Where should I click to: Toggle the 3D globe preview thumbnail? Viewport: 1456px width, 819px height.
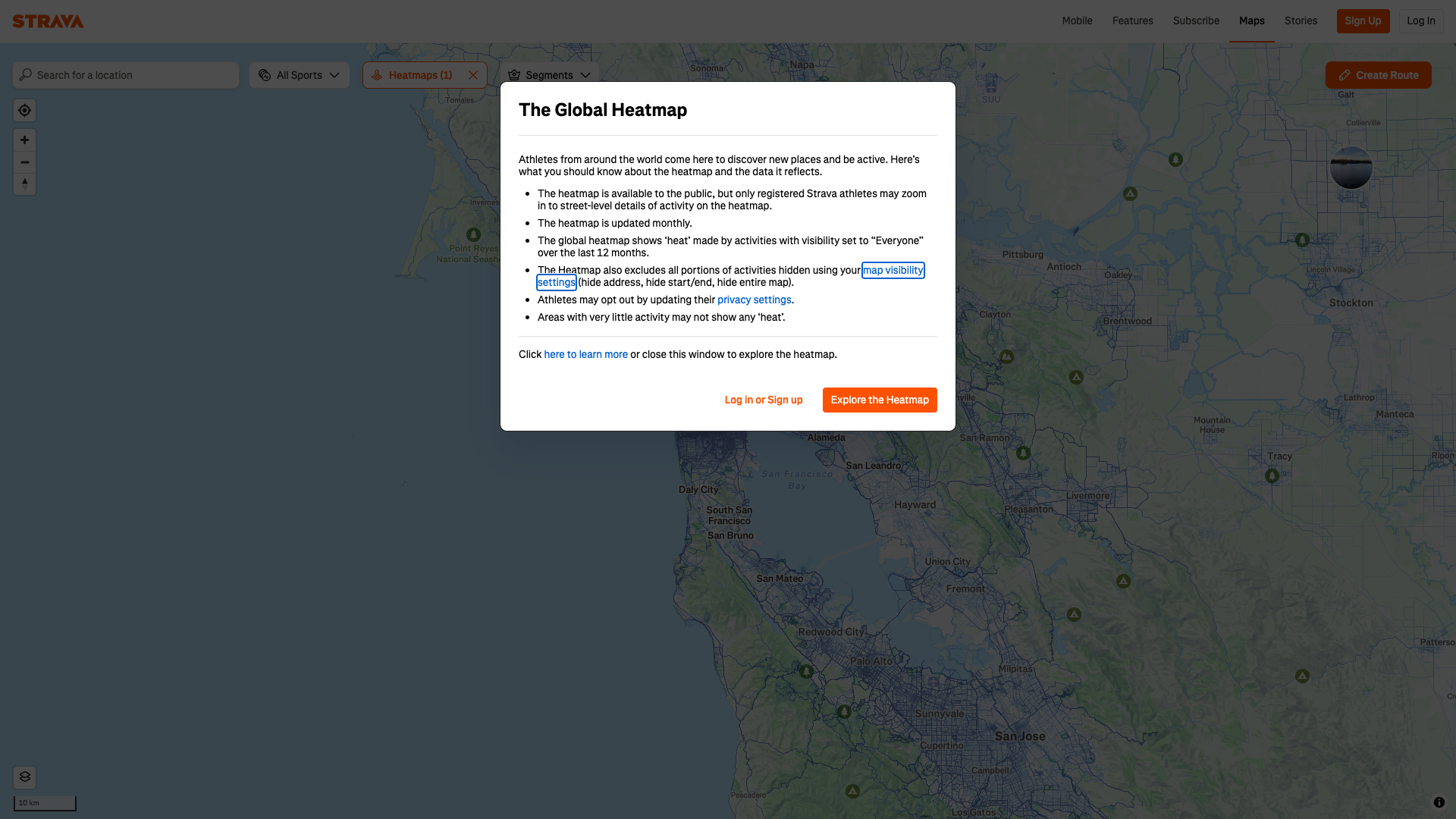[1351, 168]
